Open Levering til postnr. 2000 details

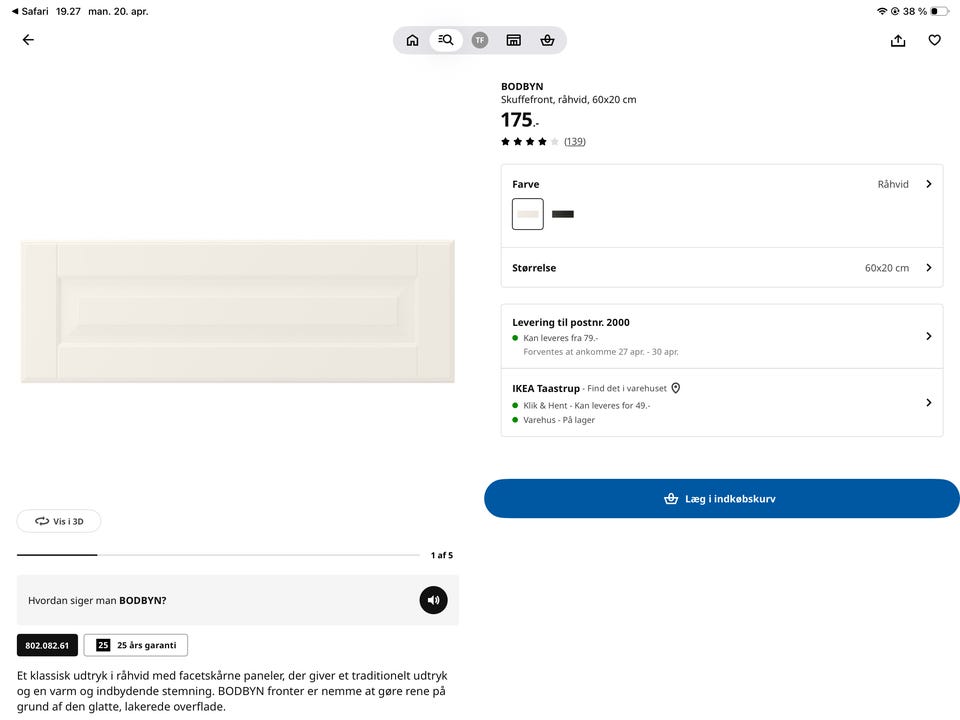coord(722,336)
